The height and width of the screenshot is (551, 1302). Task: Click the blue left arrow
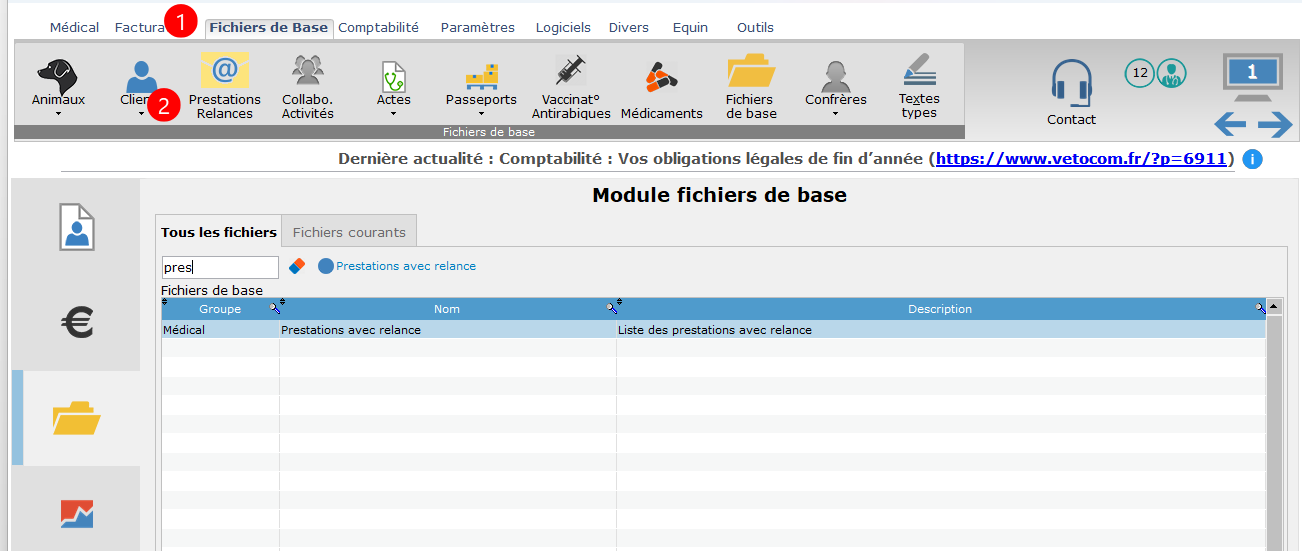pos(1231,124)
